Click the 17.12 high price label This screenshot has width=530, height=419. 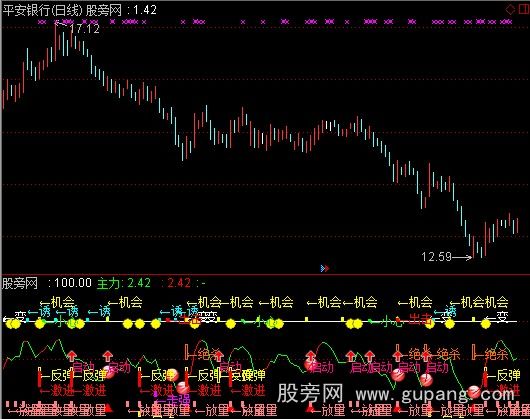pyautogui.click(x=85, y=29)
